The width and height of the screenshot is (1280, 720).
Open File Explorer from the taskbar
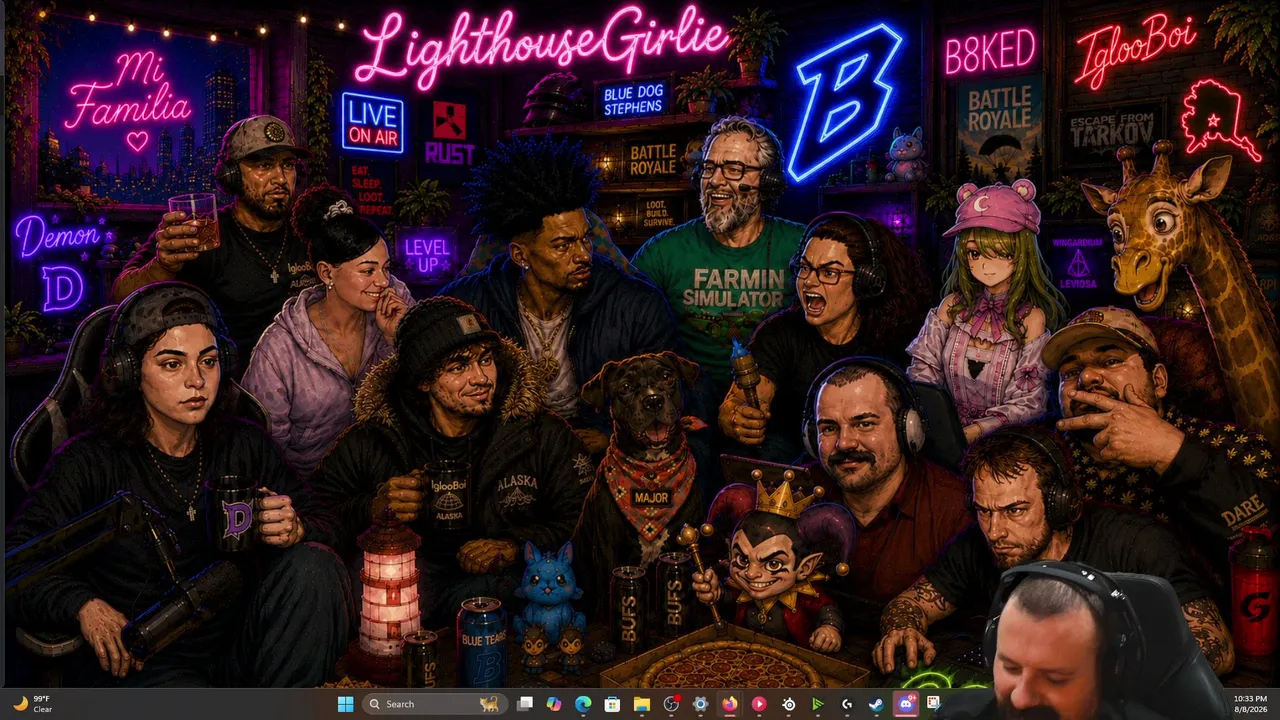642,704
